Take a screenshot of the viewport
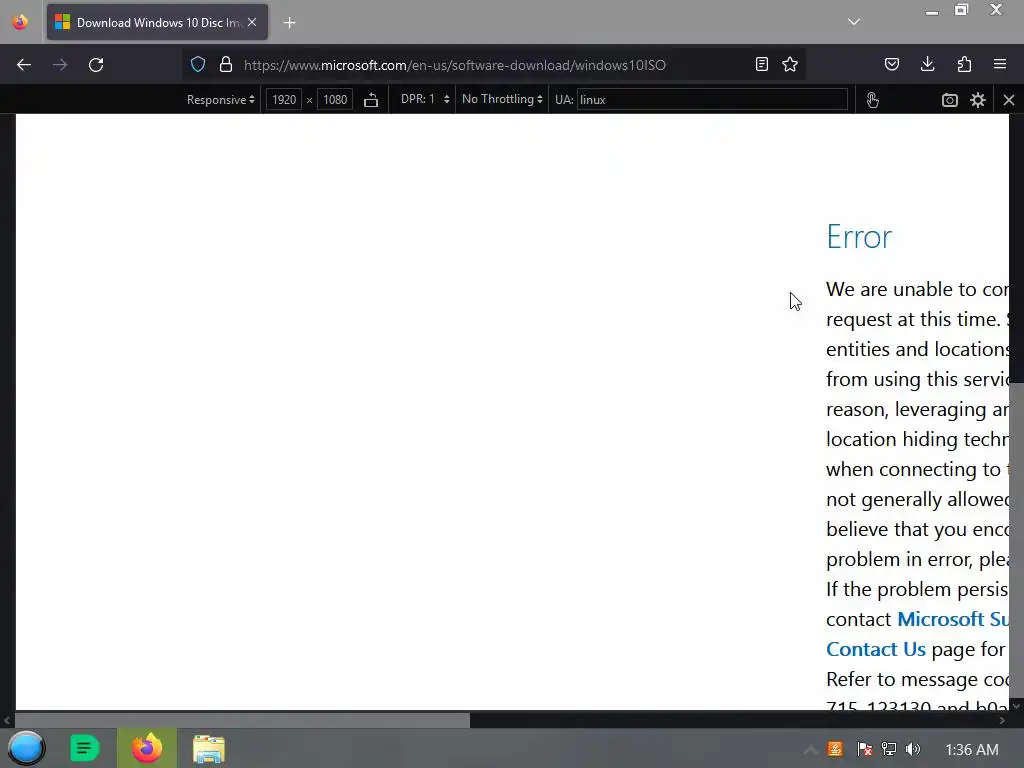Viewport: 1024px width, 768px height. pos(950,100)
